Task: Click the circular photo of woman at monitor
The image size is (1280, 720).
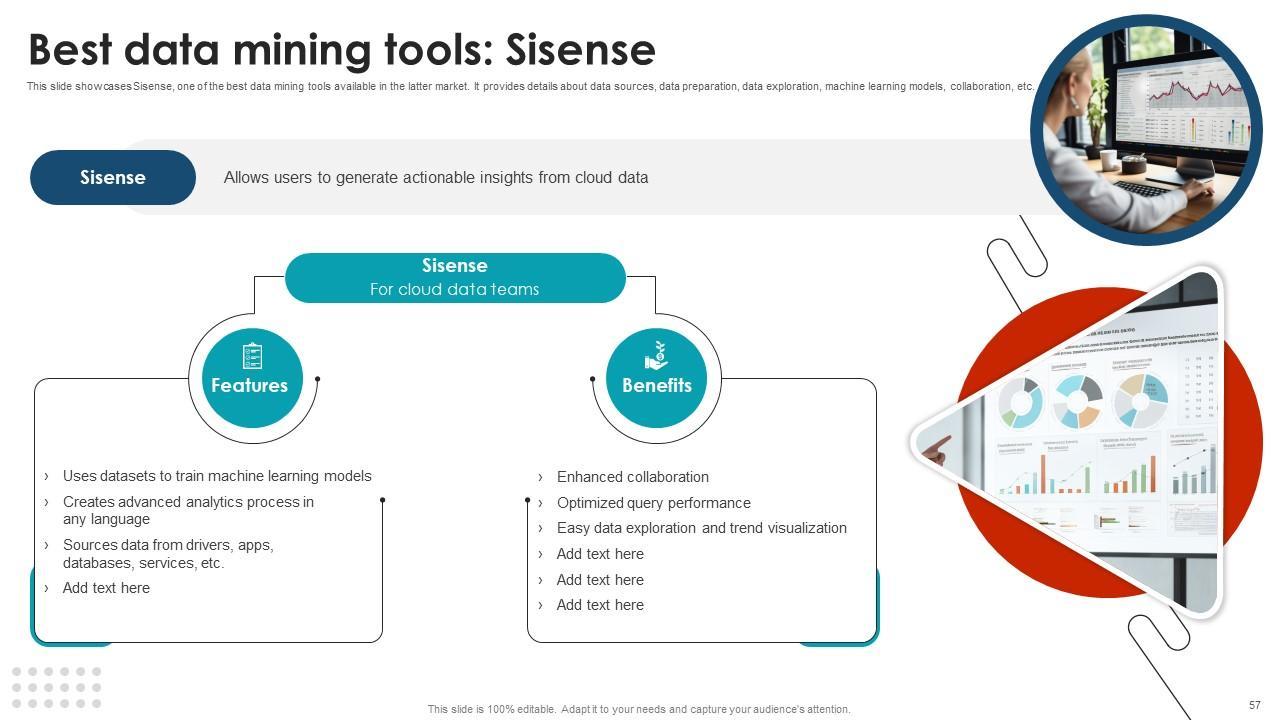Action: pos(1146,130)
